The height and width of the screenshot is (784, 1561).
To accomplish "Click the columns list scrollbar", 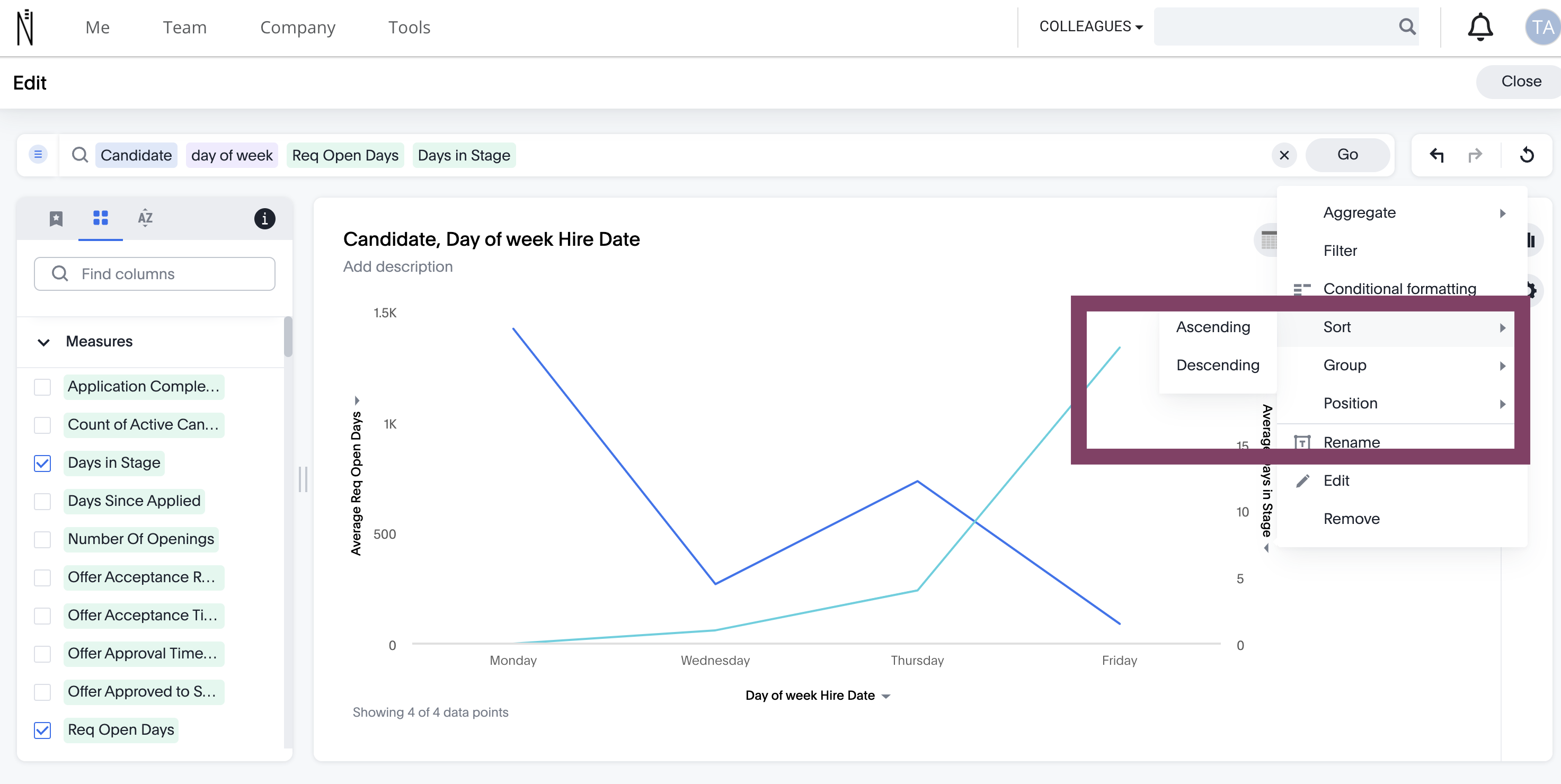I will (x=288, y=337).
